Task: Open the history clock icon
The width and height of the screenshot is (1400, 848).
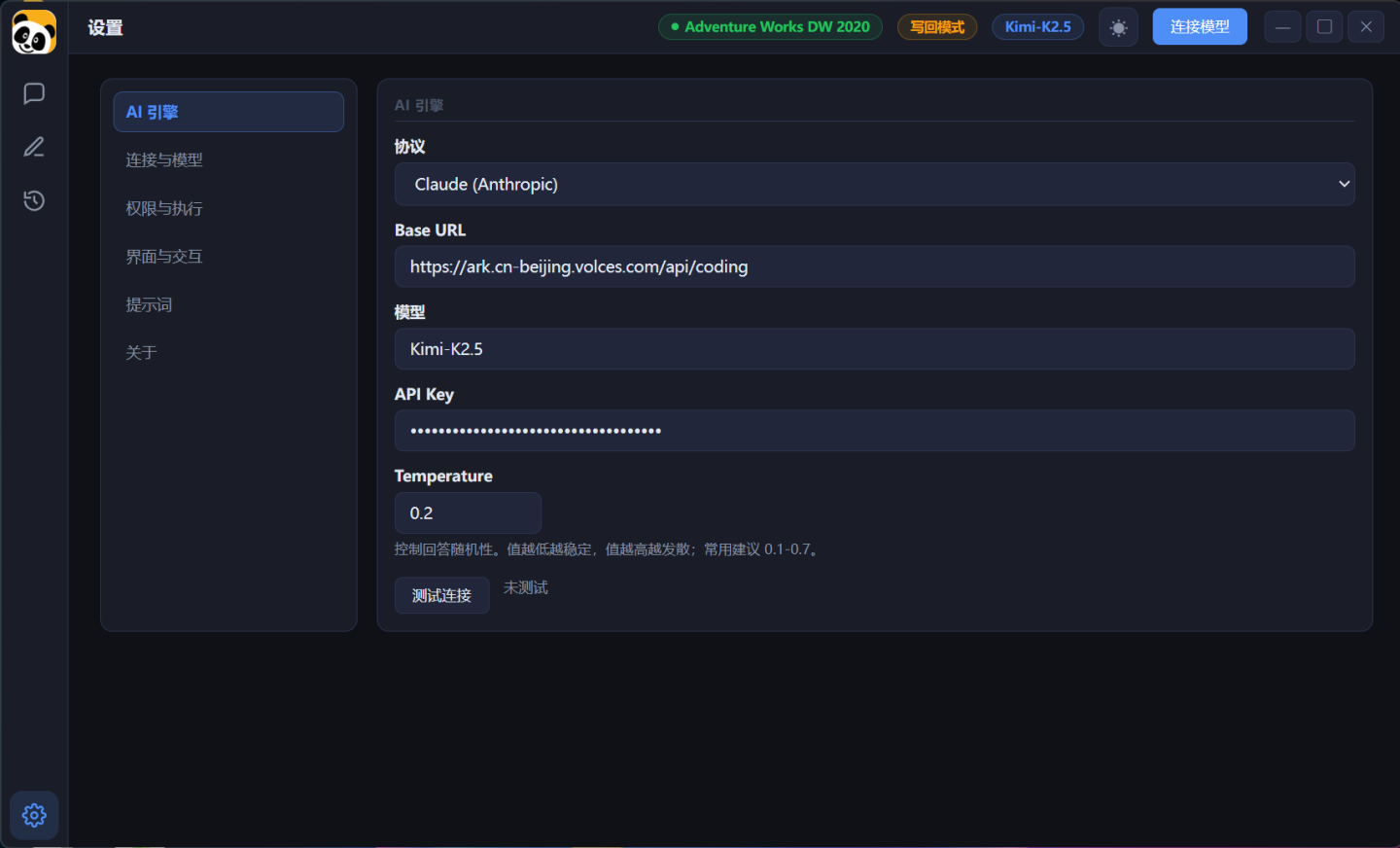Action: (34, 200)
